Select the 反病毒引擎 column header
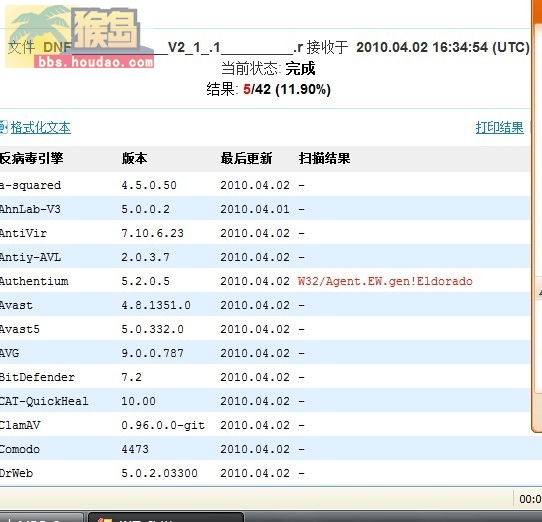The height and width of the screenshot is (522, 542). (x=31, y=158)
